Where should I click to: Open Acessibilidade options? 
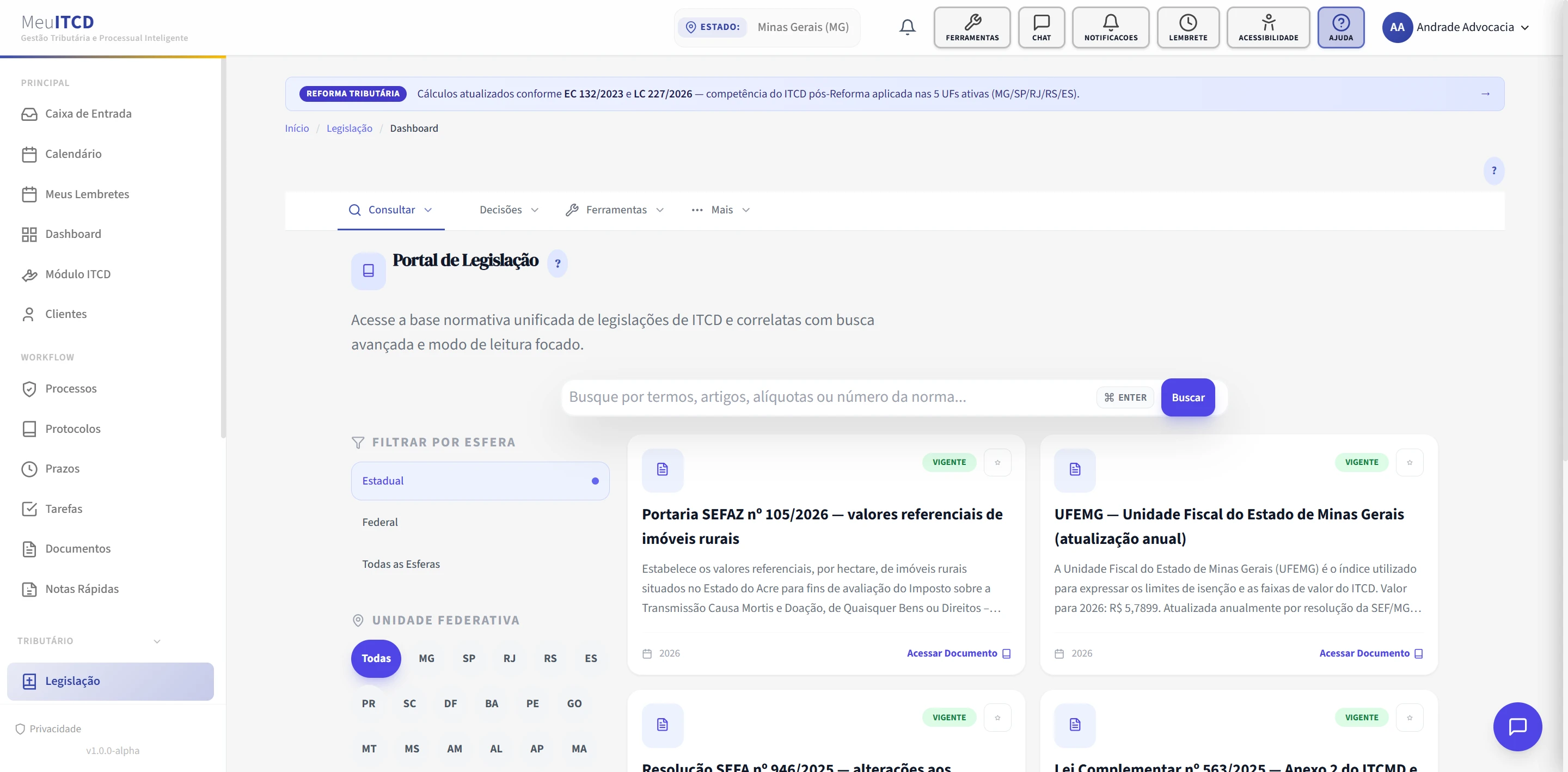coord(1268,27)
